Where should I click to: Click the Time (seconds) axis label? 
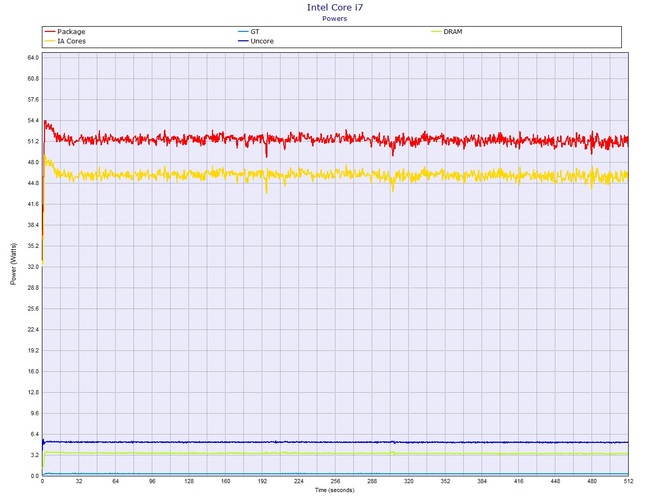pyautogui.click(x=335, y=490)
